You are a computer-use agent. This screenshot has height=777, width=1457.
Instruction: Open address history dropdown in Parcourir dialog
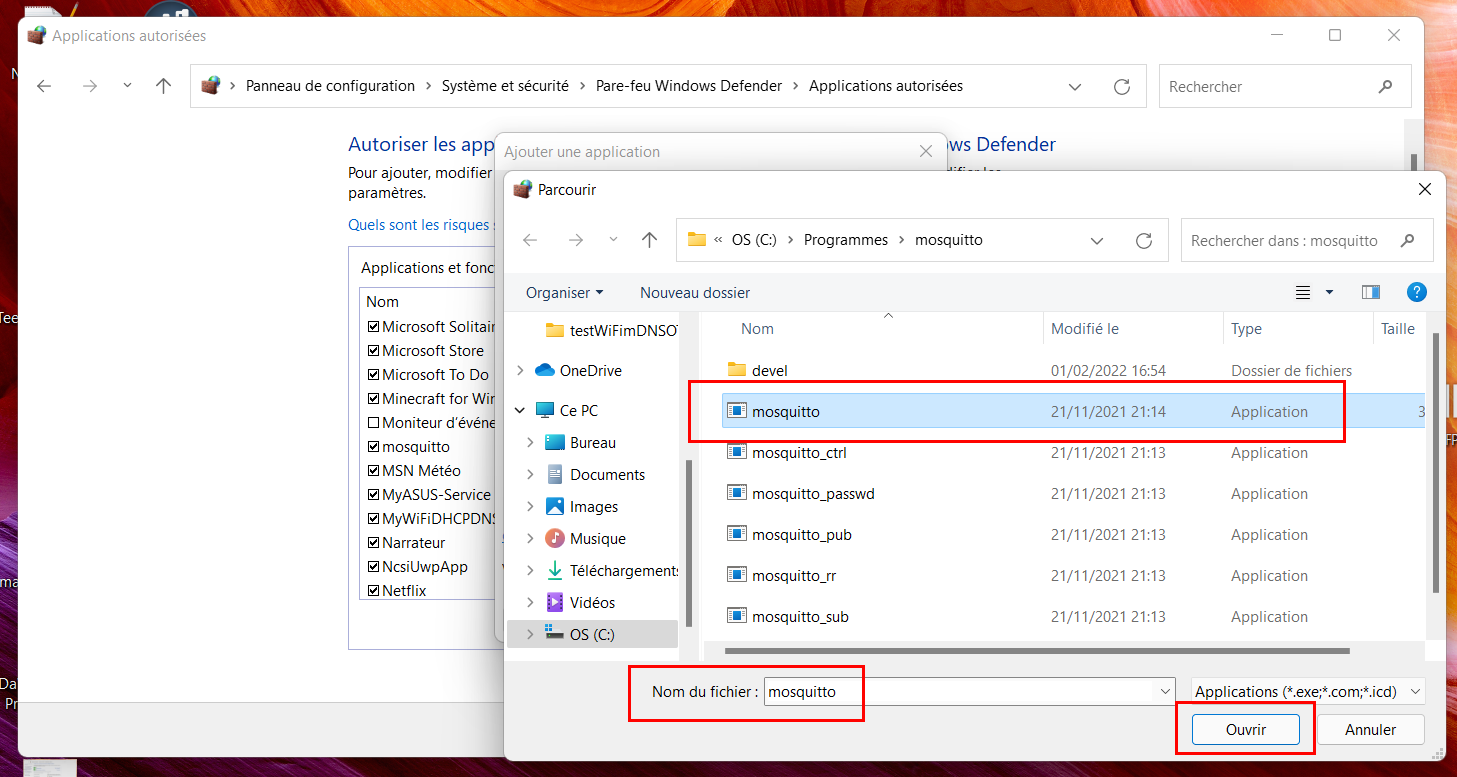coord(1097,241)
